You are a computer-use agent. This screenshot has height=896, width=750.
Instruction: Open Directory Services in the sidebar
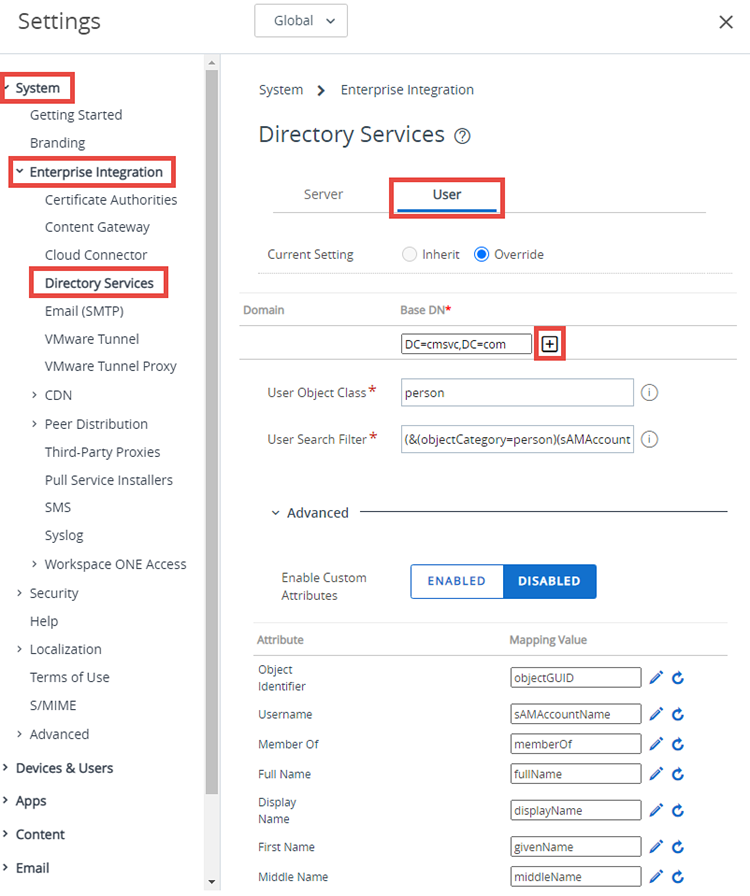99,283
